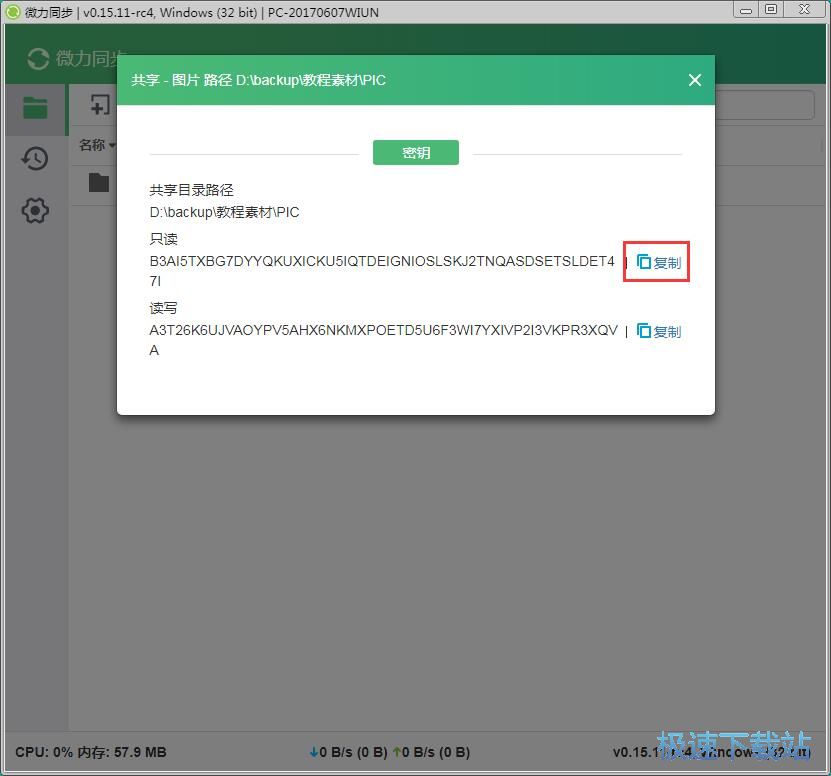Open the history clock sidebar icon

coord(35,158)
